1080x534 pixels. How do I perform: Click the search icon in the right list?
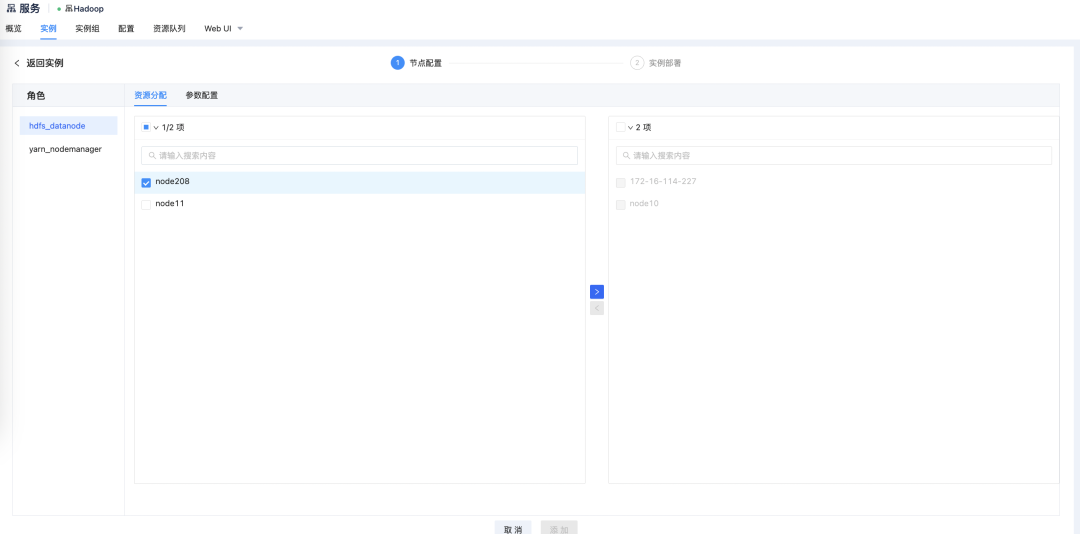pos(626,156)
